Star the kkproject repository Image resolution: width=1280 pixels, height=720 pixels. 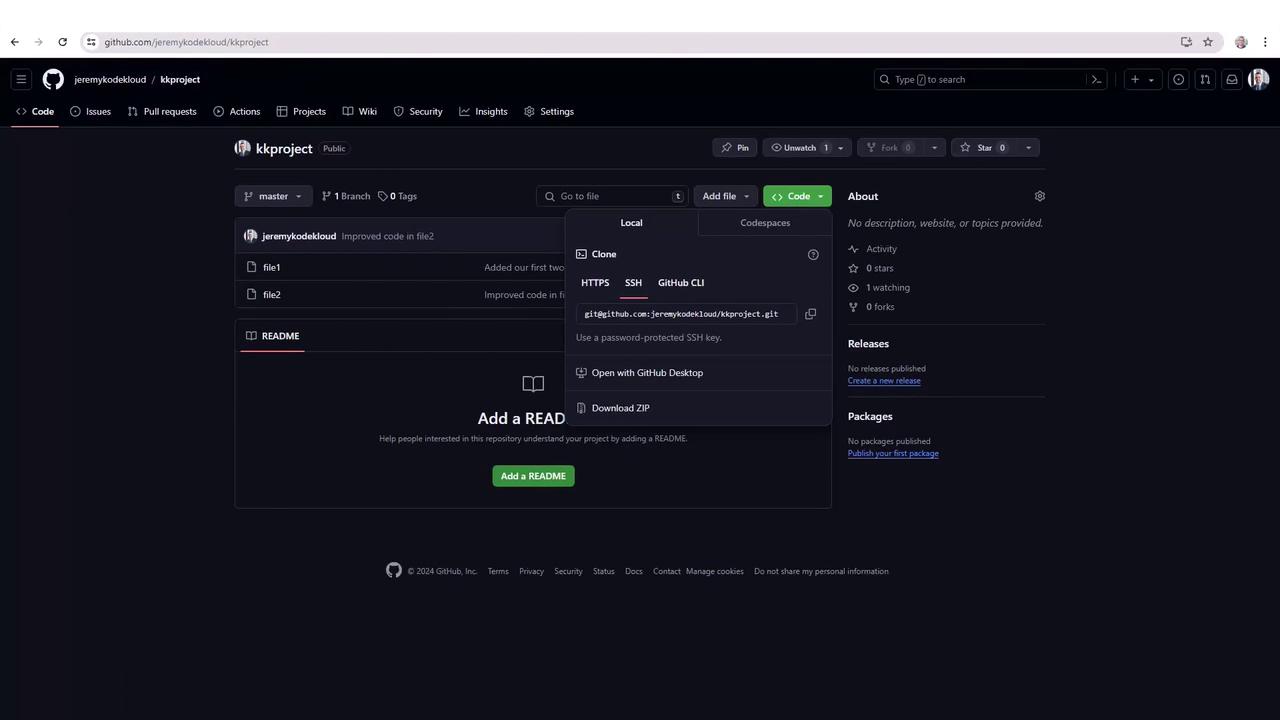tap(984, 148)
